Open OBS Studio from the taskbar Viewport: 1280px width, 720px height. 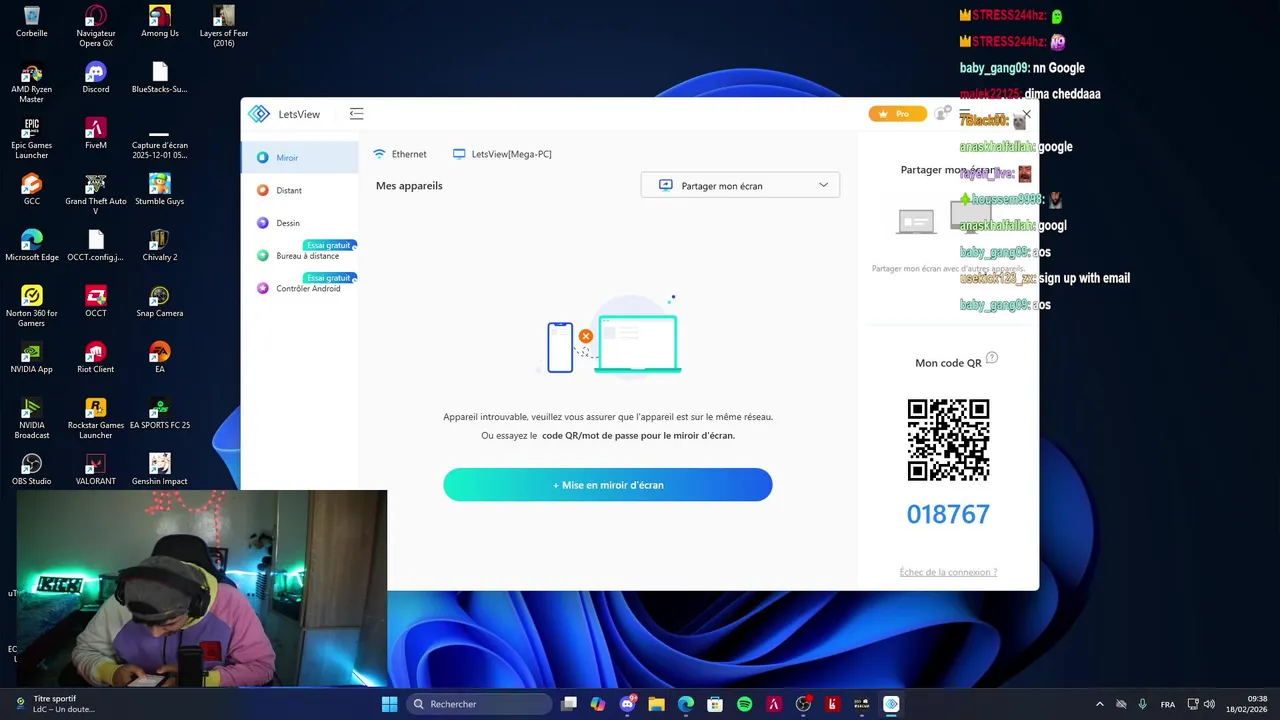(803, 704)
